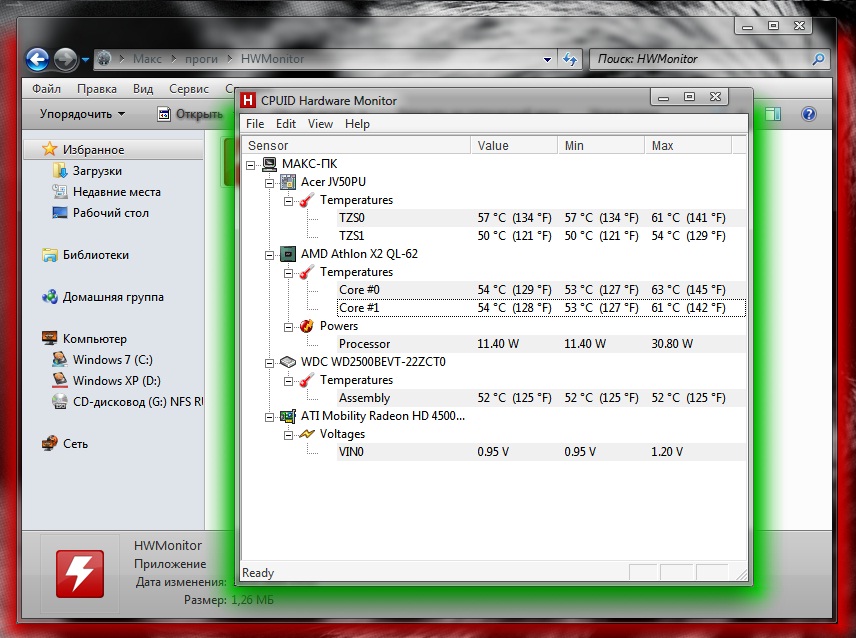Open the HWMonitor Edit menu

tap(286, 124)
